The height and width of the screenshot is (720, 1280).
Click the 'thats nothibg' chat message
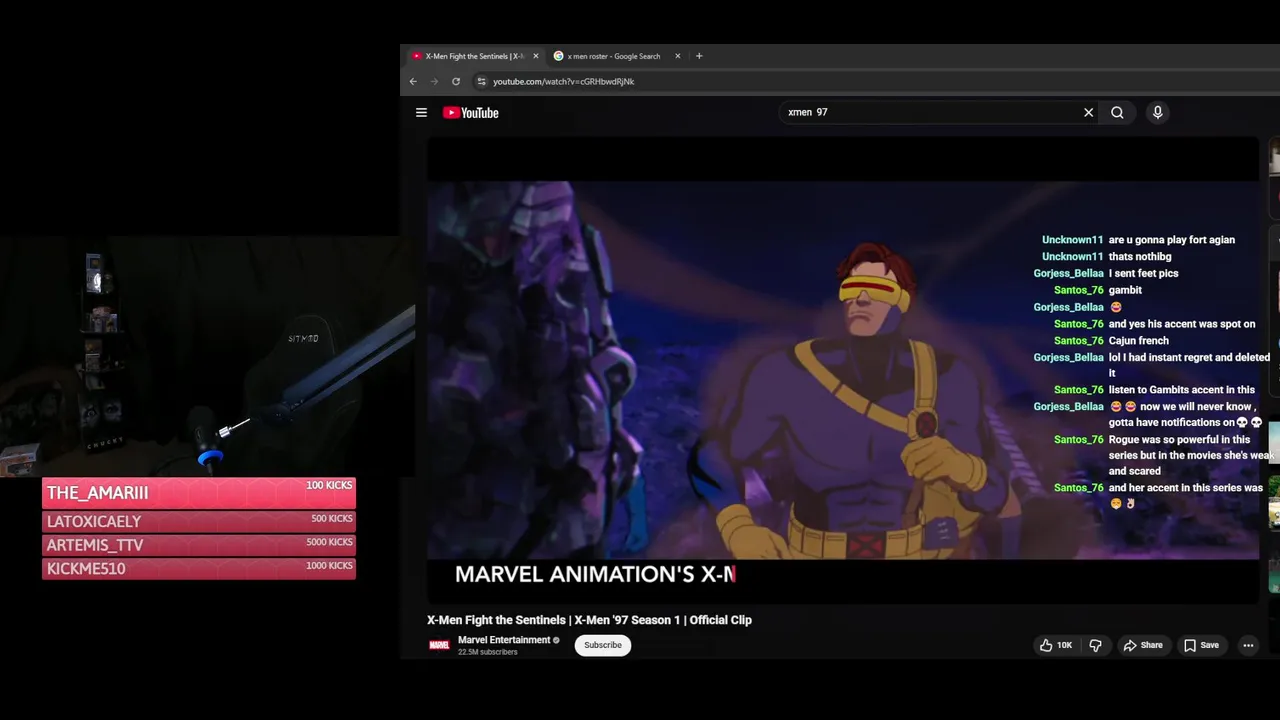[x=1139, y=257]
